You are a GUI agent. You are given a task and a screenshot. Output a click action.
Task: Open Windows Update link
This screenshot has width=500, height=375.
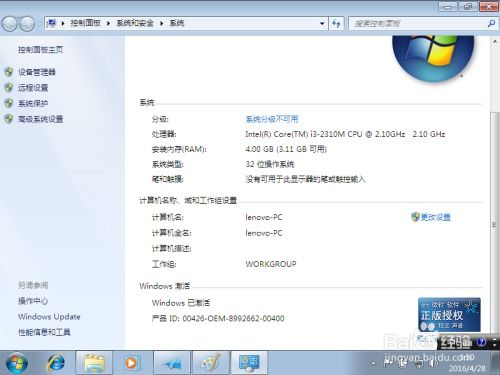[x=49, y=317]
